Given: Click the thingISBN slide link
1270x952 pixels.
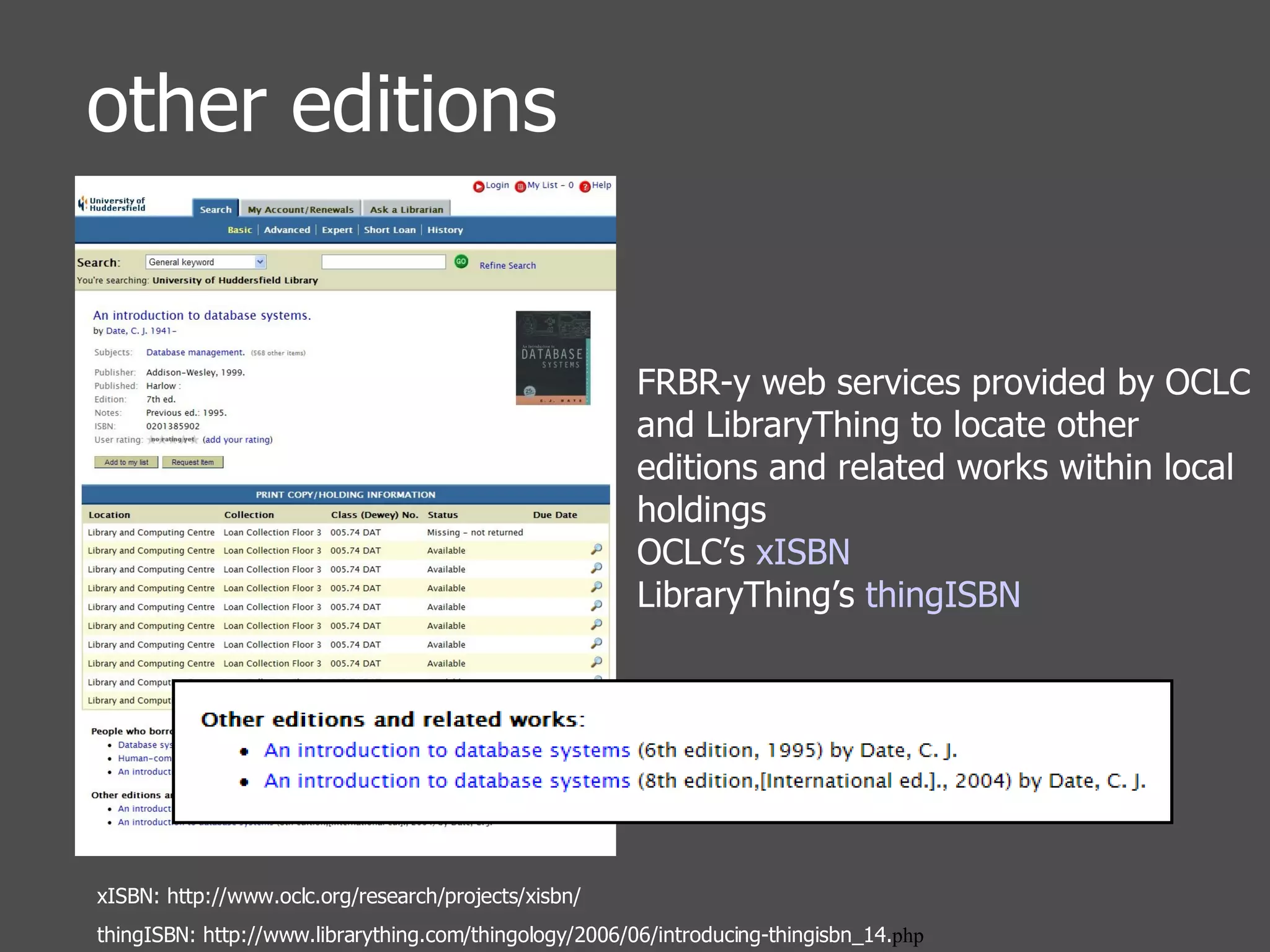Looking at the screenshot, I should 943,595.
